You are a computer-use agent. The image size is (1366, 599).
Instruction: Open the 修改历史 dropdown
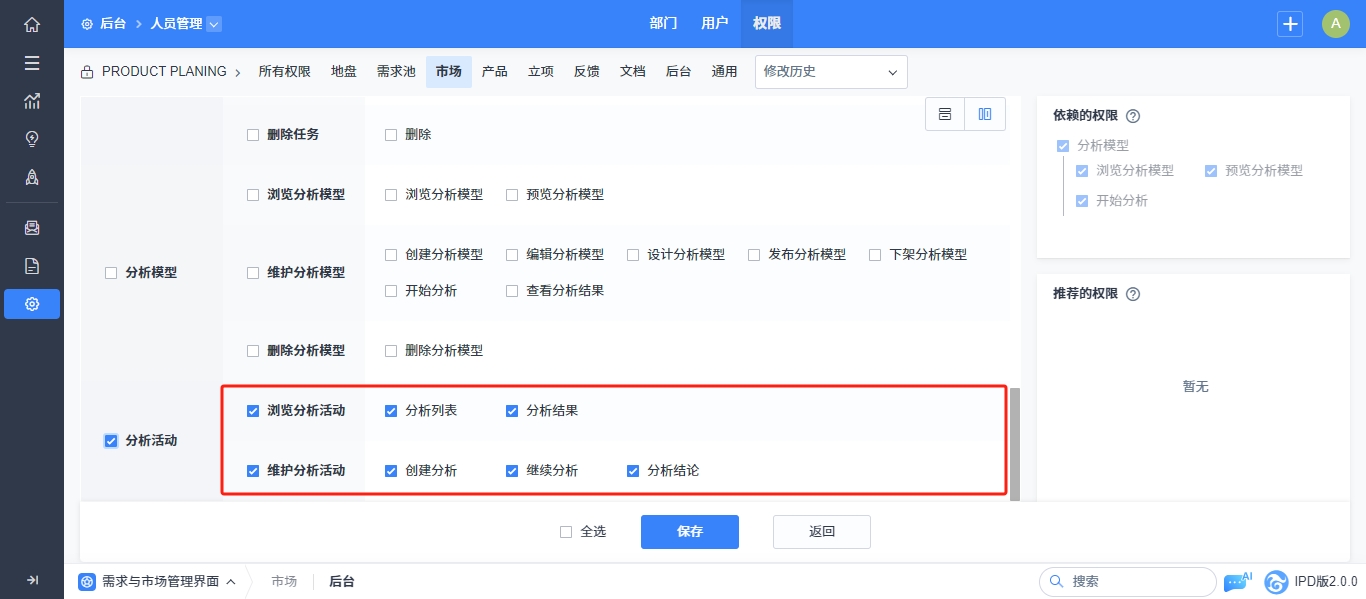coord(830,72)
